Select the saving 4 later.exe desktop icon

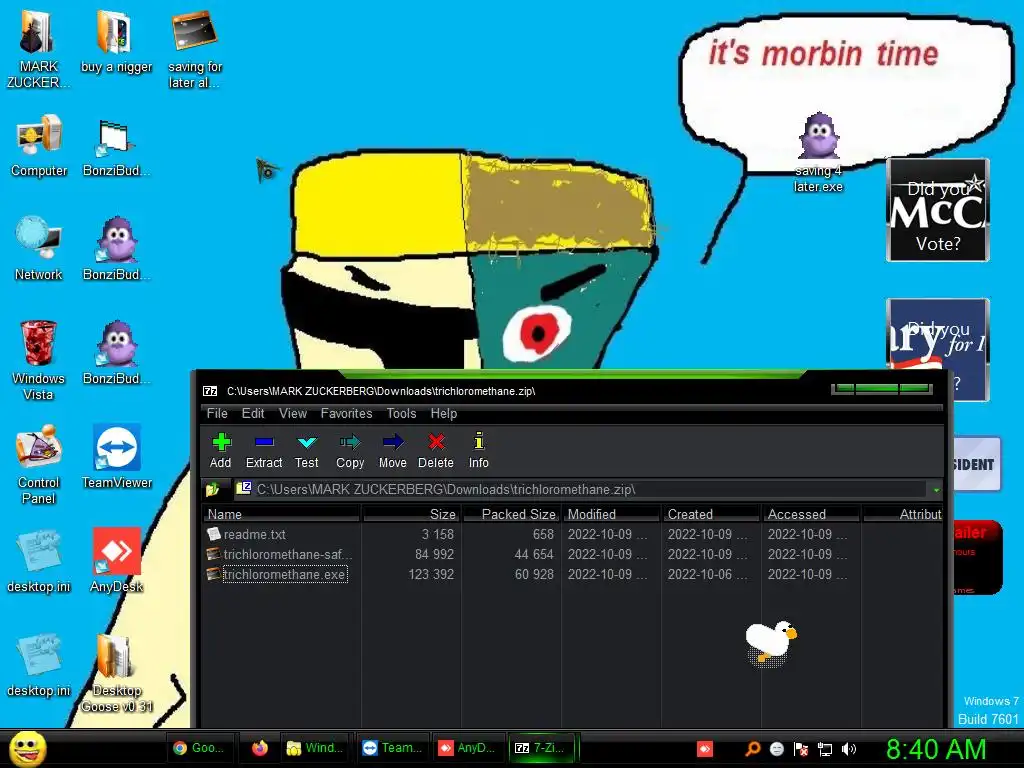tap(818, 153)
